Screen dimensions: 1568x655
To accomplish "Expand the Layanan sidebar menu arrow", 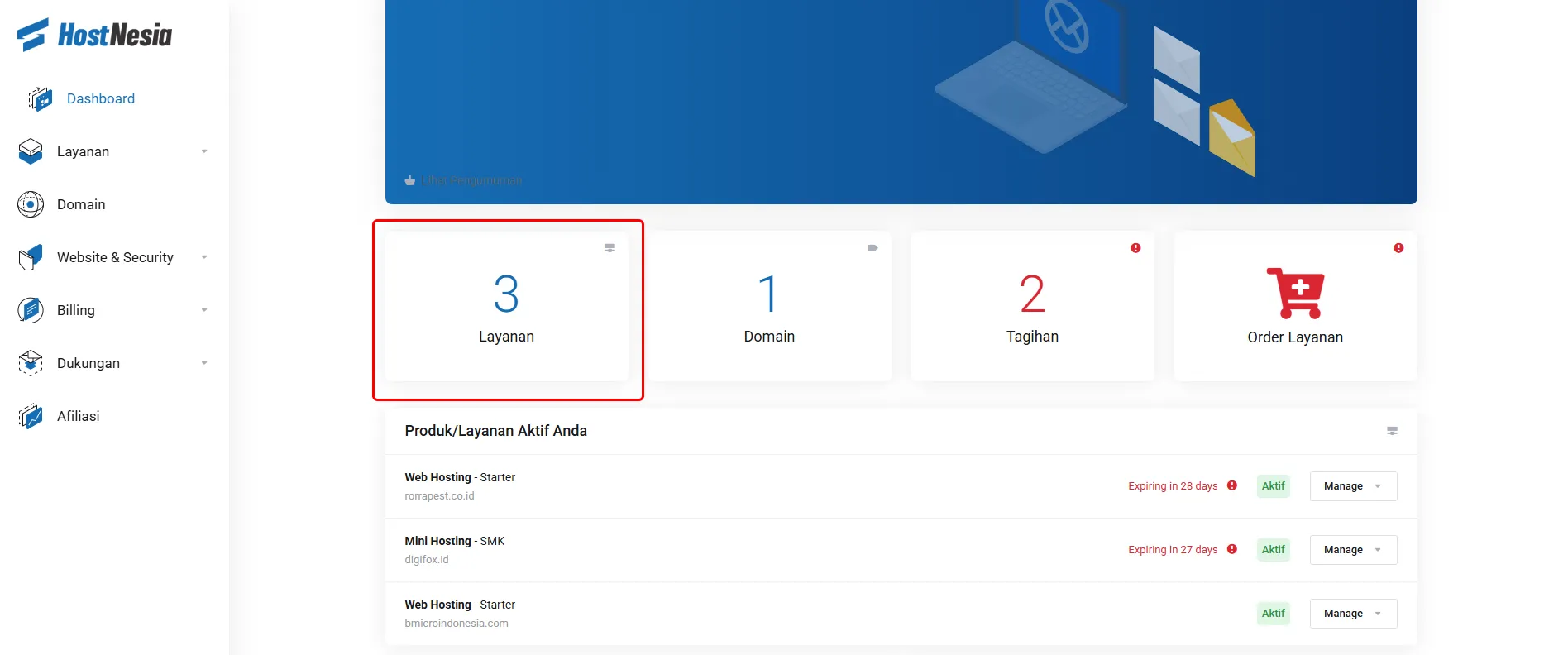I will click(204, 151).
